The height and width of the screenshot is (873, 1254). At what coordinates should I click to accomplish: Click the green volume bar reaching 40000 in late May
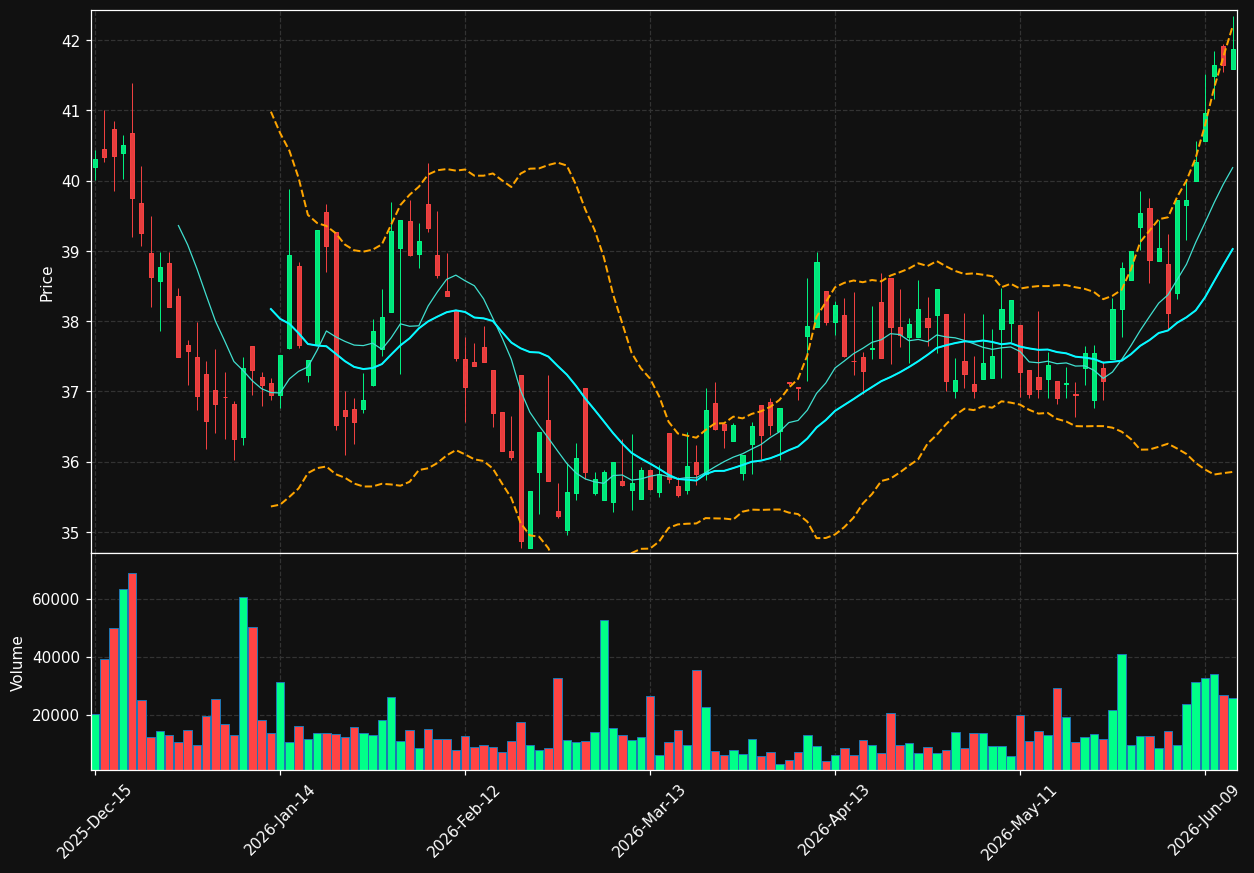1122,712
